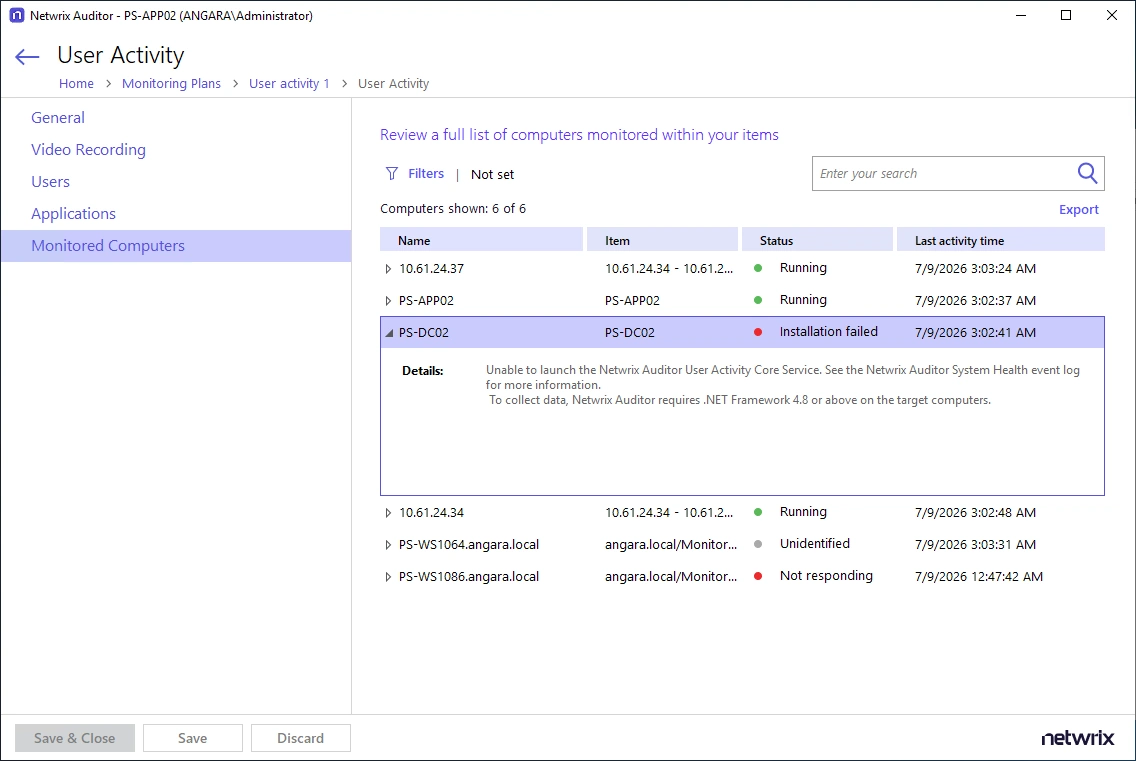Click 'Computers shown: 6 of 6' text
Screen dimensions: 1136x761
coord(453,209)
